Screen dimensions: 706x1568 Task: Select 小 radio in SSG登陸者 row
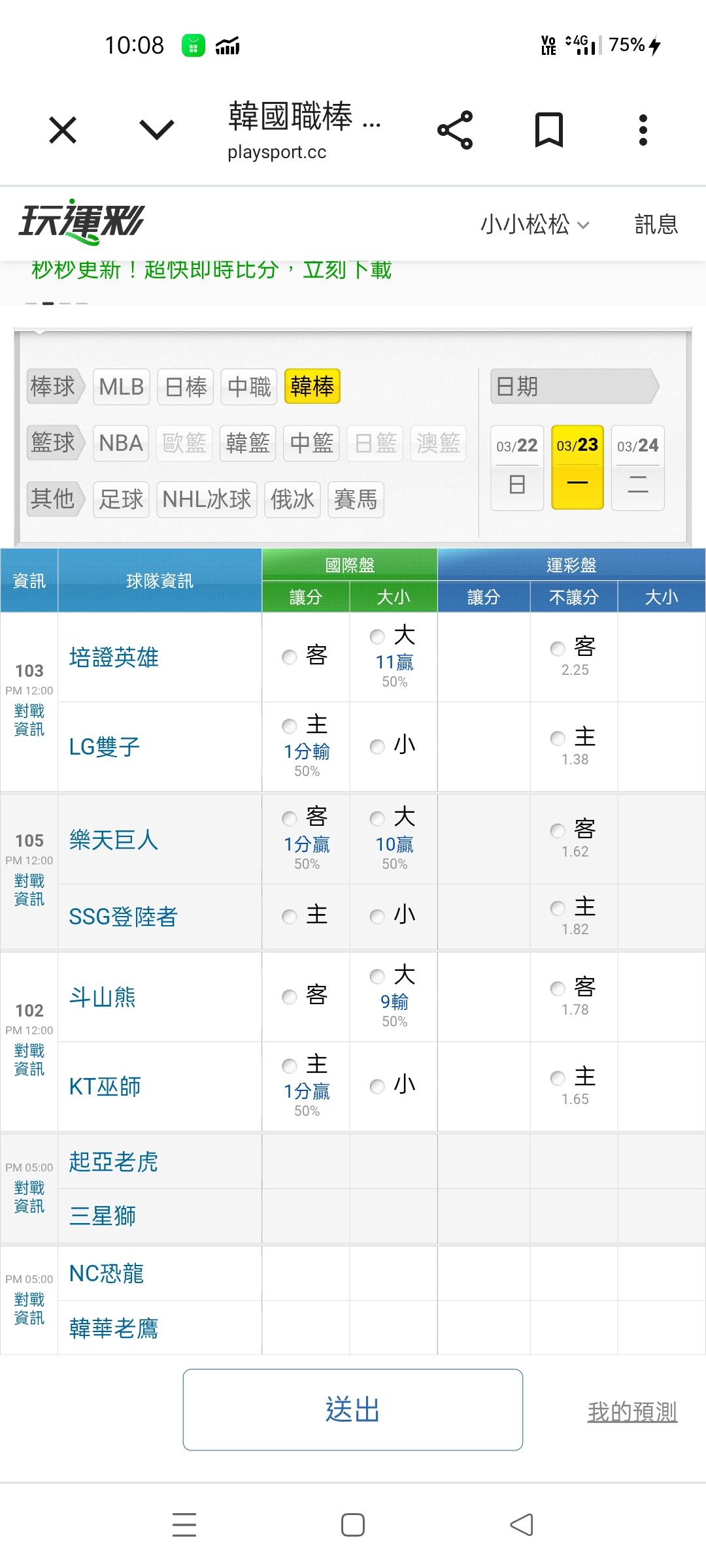[x=377, y=917]
